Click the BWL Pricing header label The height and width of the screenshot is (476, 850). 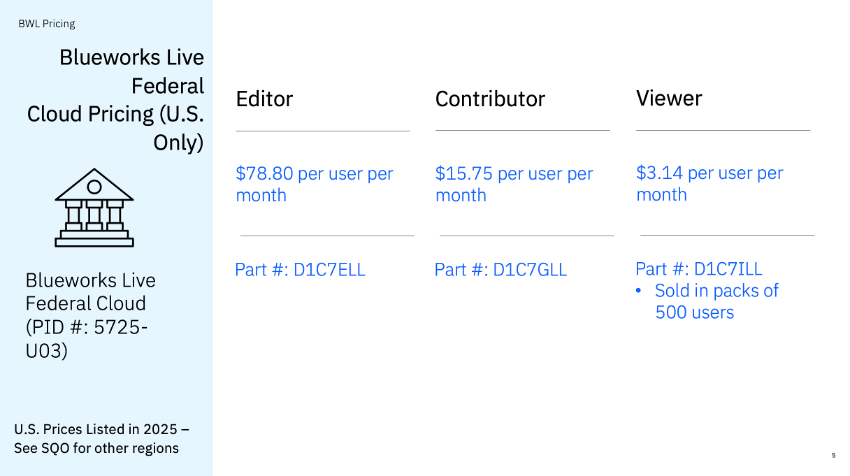(x=47, y=23)
